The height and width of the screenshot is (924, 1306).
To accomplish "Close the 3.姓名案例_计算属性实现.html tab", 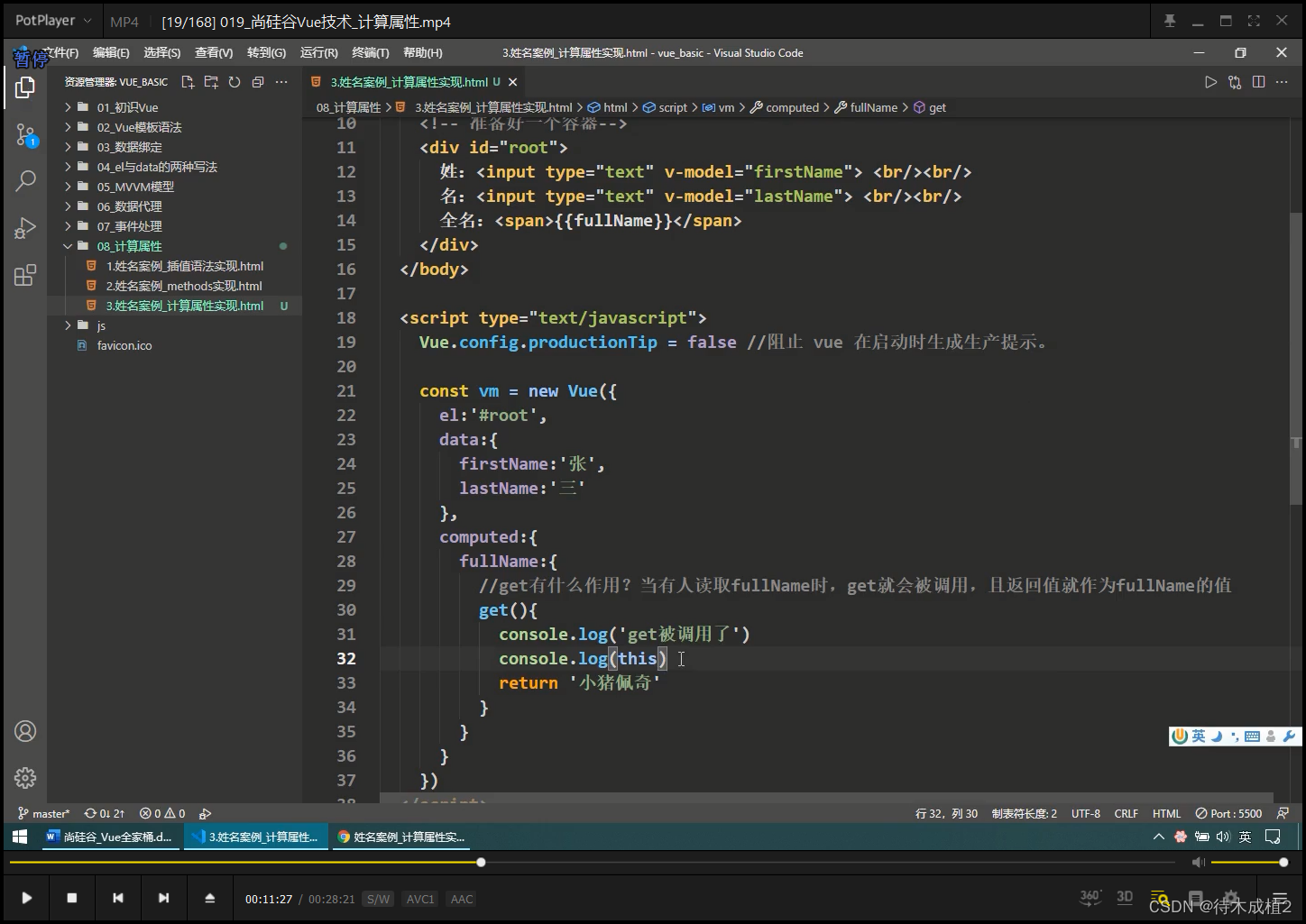I will click(x=512, y=82).
